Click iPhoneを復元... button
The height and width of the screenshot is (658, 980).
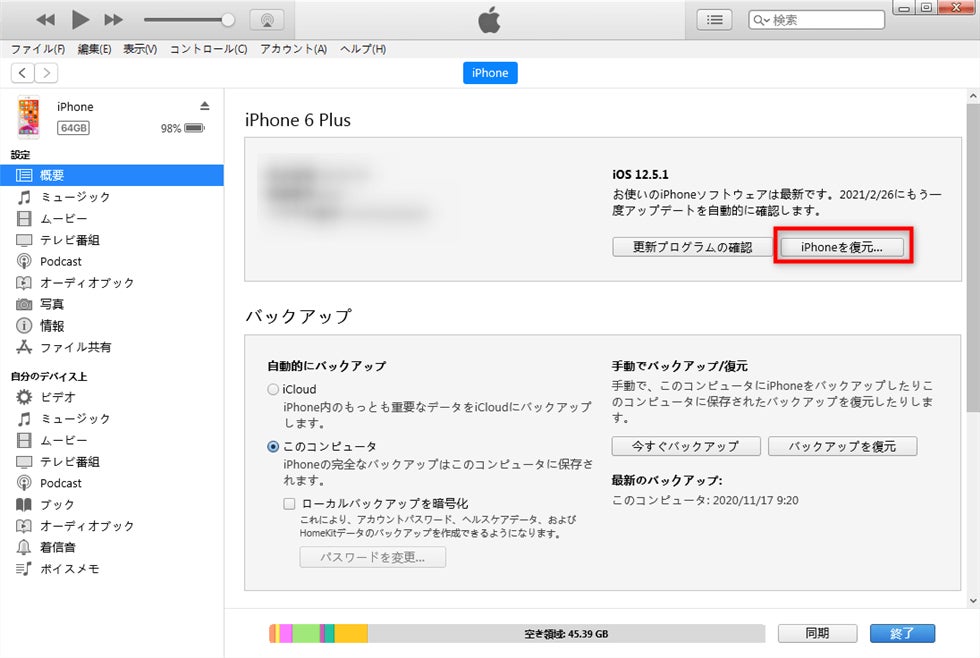(x=841, y=247)
